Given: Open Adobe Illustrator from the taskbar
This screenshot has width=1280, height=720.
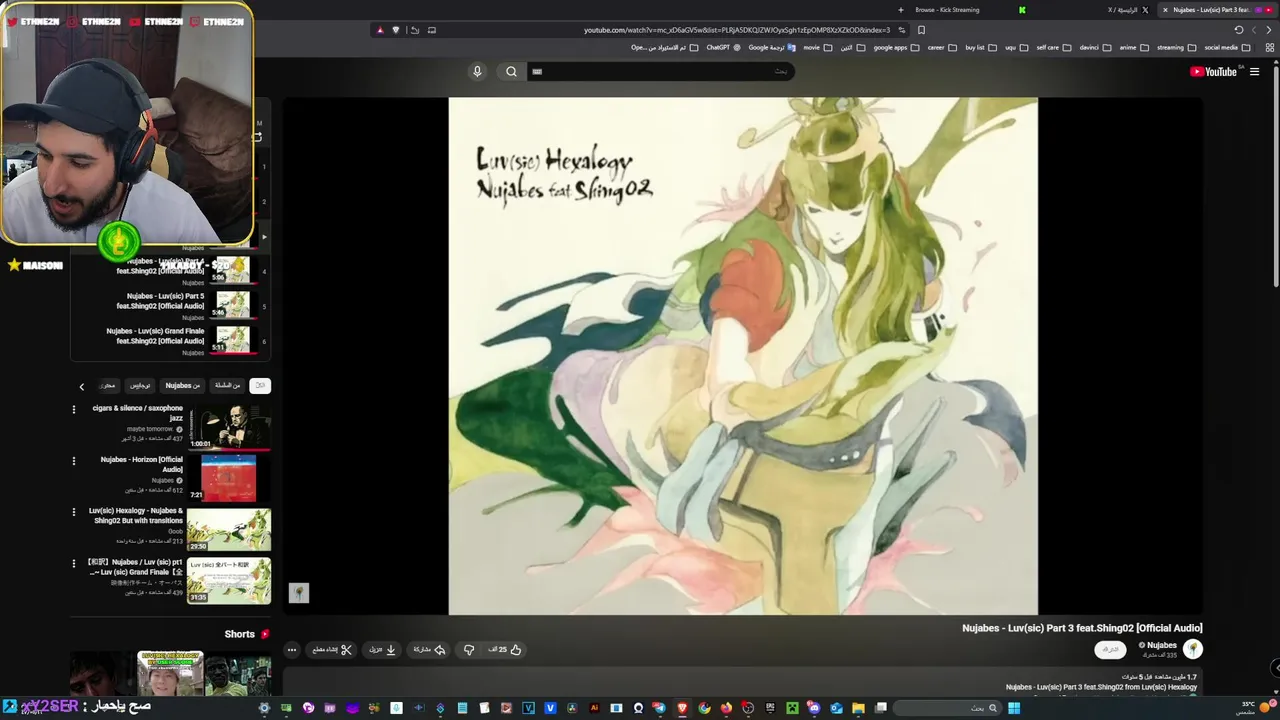Looking at the screenshot, I should 594,708.
